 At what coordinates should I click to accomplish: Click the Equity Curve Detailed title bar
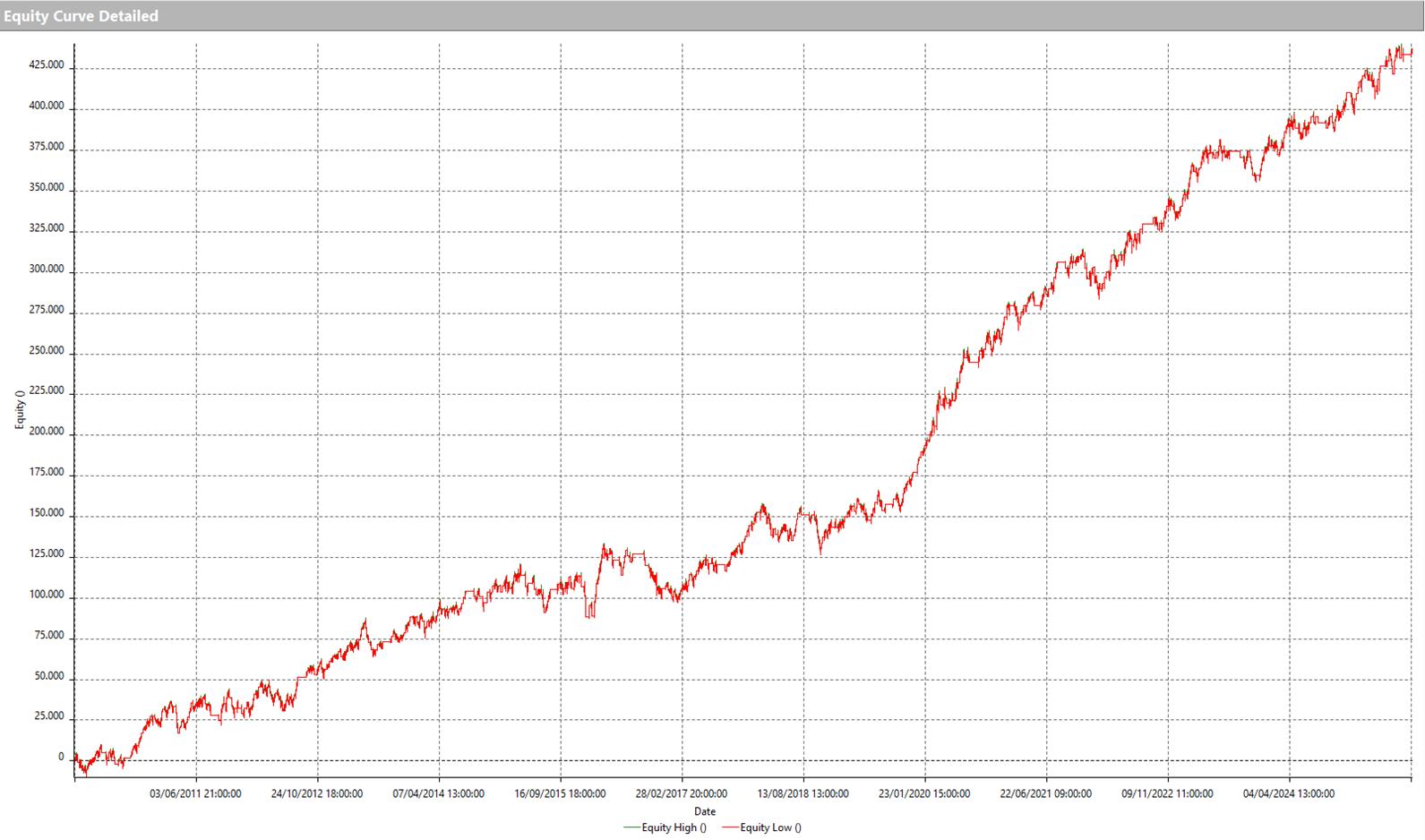pyautogui.click(x=81, y=16)
